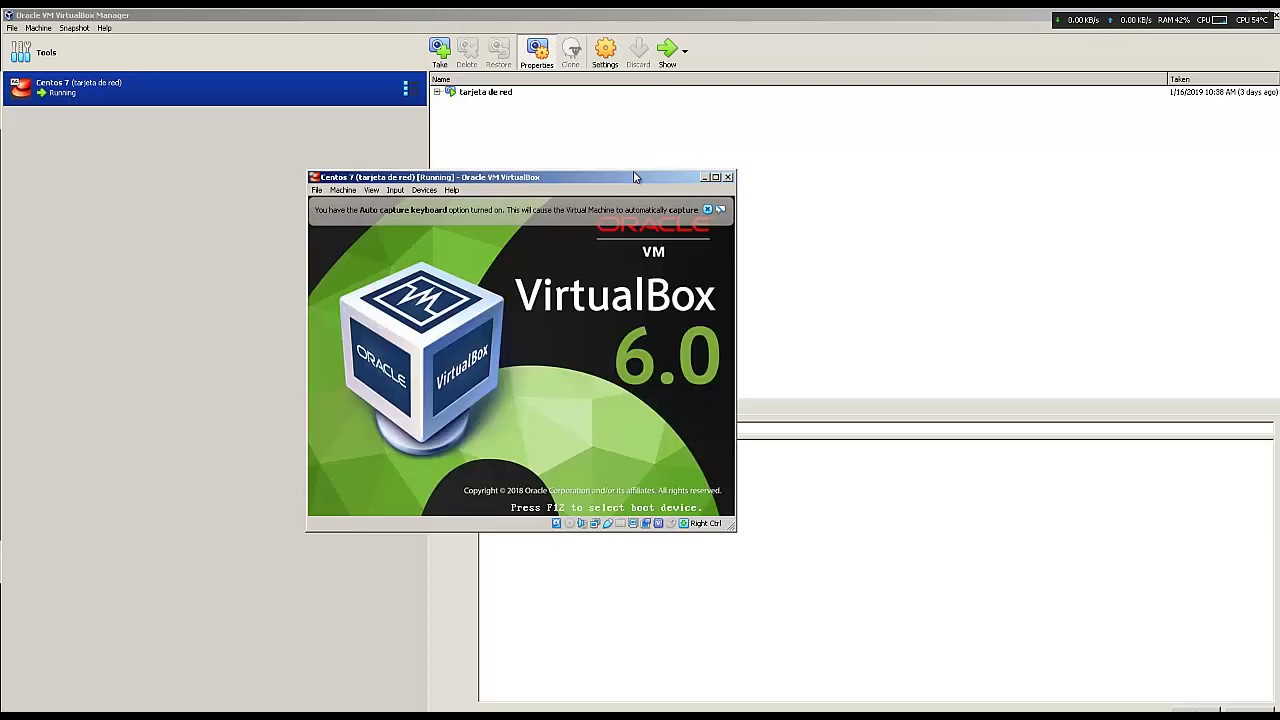Open Help menu in Centos 7 VM window
This screenshot has width=1280, height=720.
(x=451, y=190)
